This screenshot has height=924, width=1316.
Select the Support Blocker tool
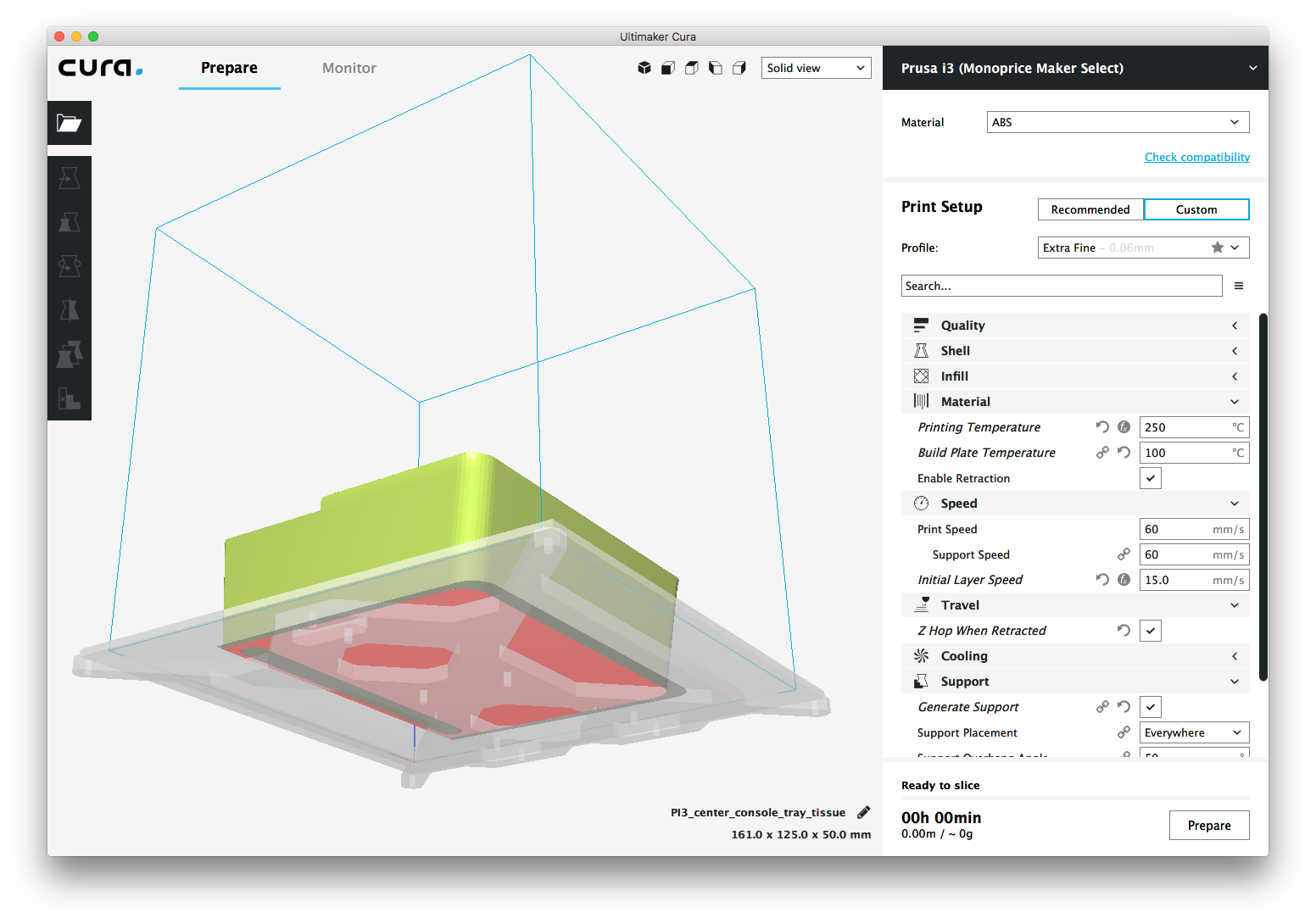(x=70, y=398)
